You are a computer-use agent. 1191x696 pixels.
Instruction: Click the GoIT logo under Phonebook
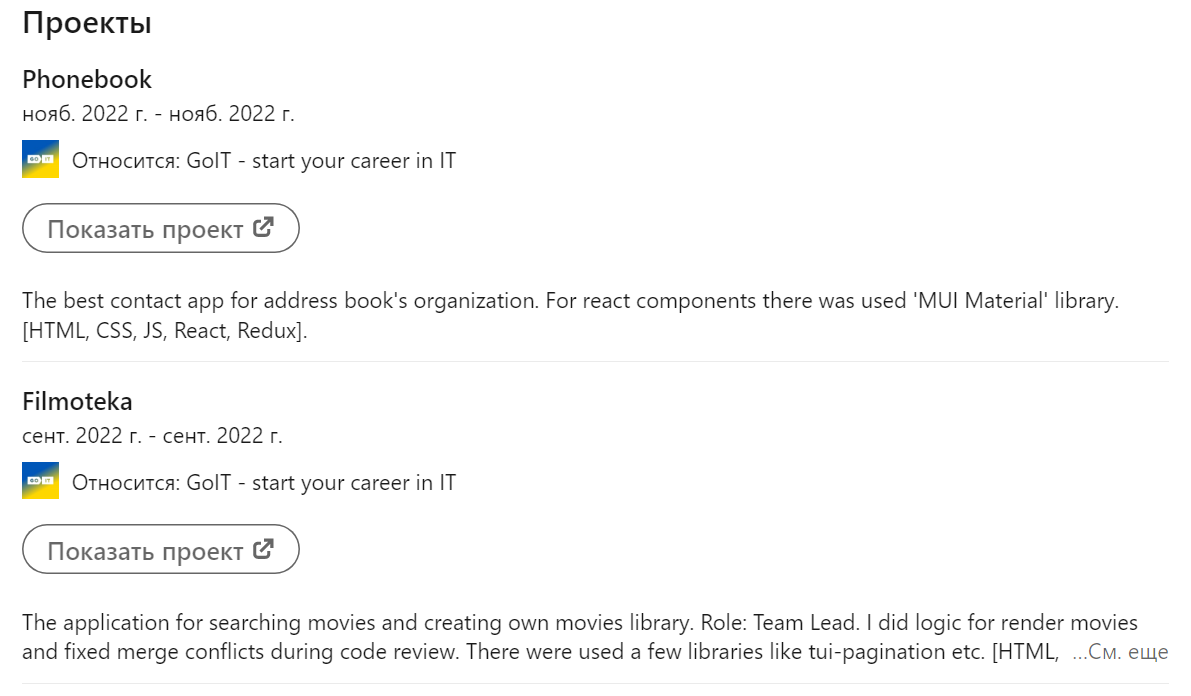40,159
